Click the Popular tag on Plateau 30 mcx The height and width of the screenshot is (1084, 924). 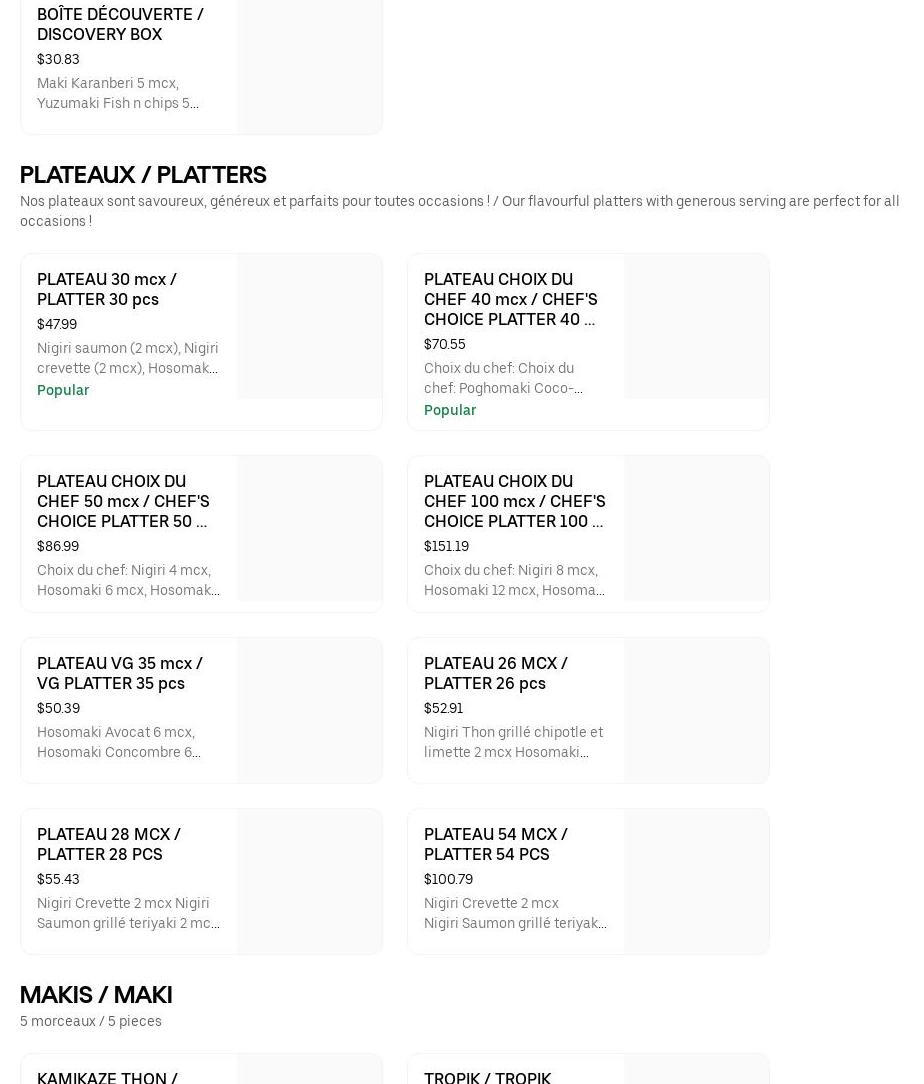[x=63, y=390]
